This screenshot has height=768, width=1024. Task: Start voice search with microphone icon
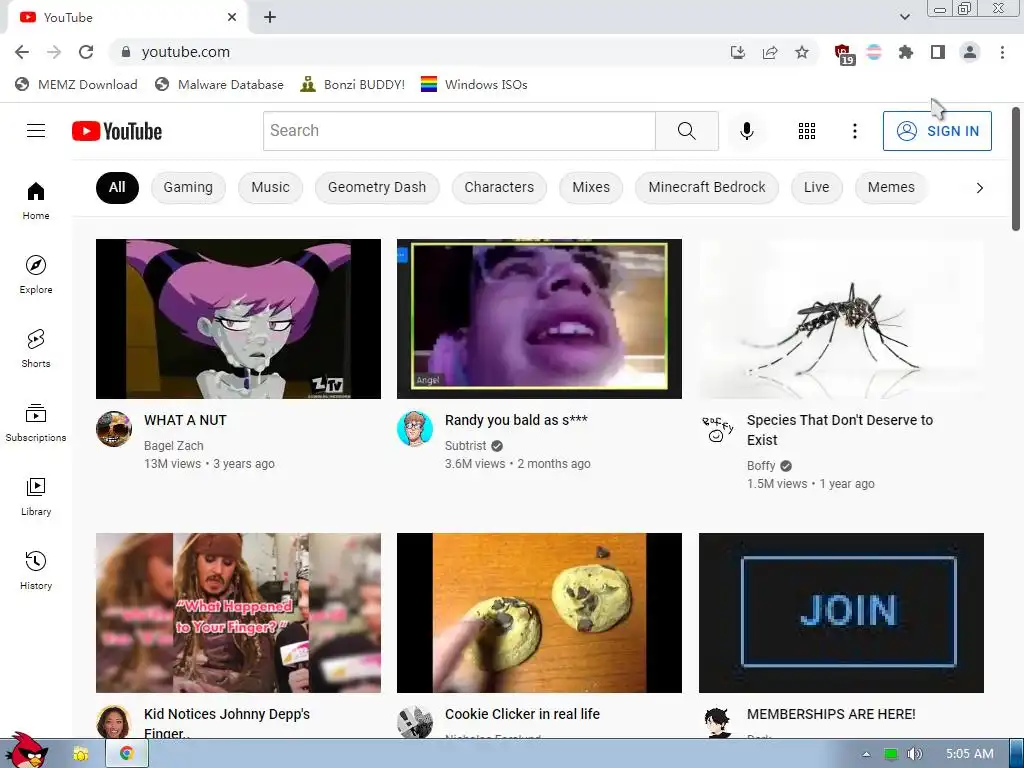tap(746, 131)
